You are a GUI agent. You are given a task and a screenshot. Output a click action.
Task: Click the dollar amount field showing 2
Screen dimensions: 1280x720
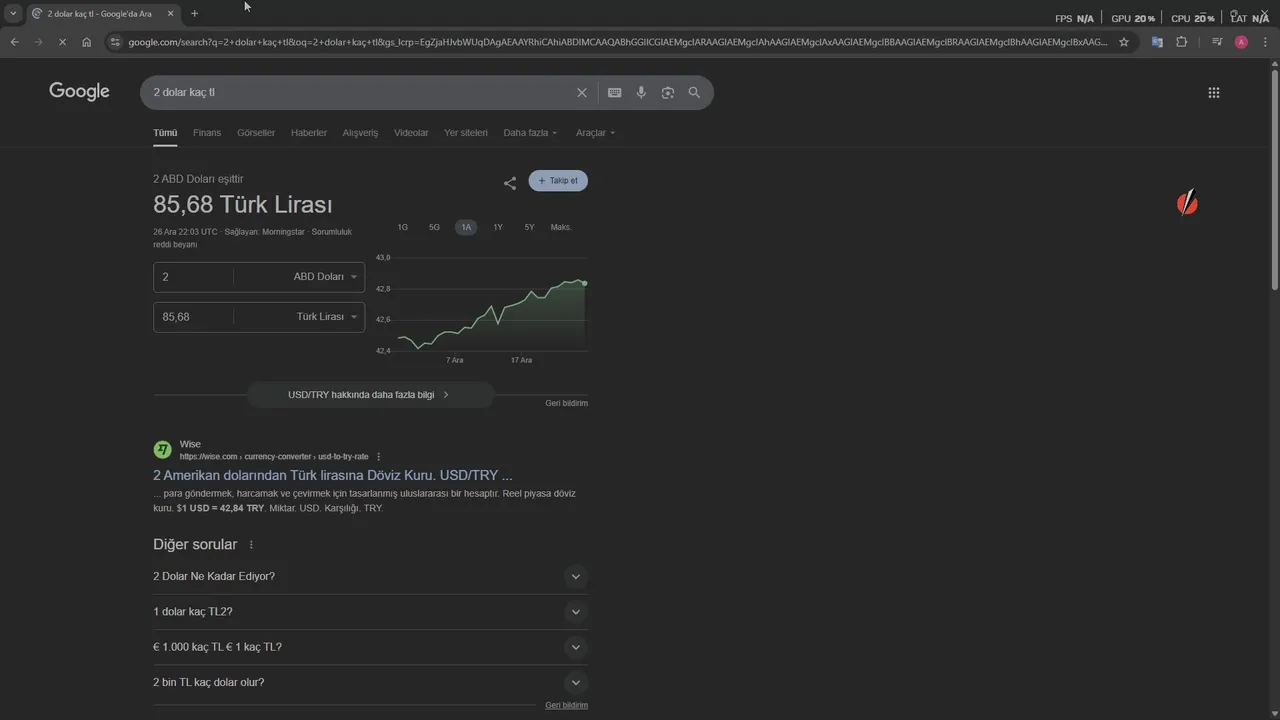(x=193, y=277)
